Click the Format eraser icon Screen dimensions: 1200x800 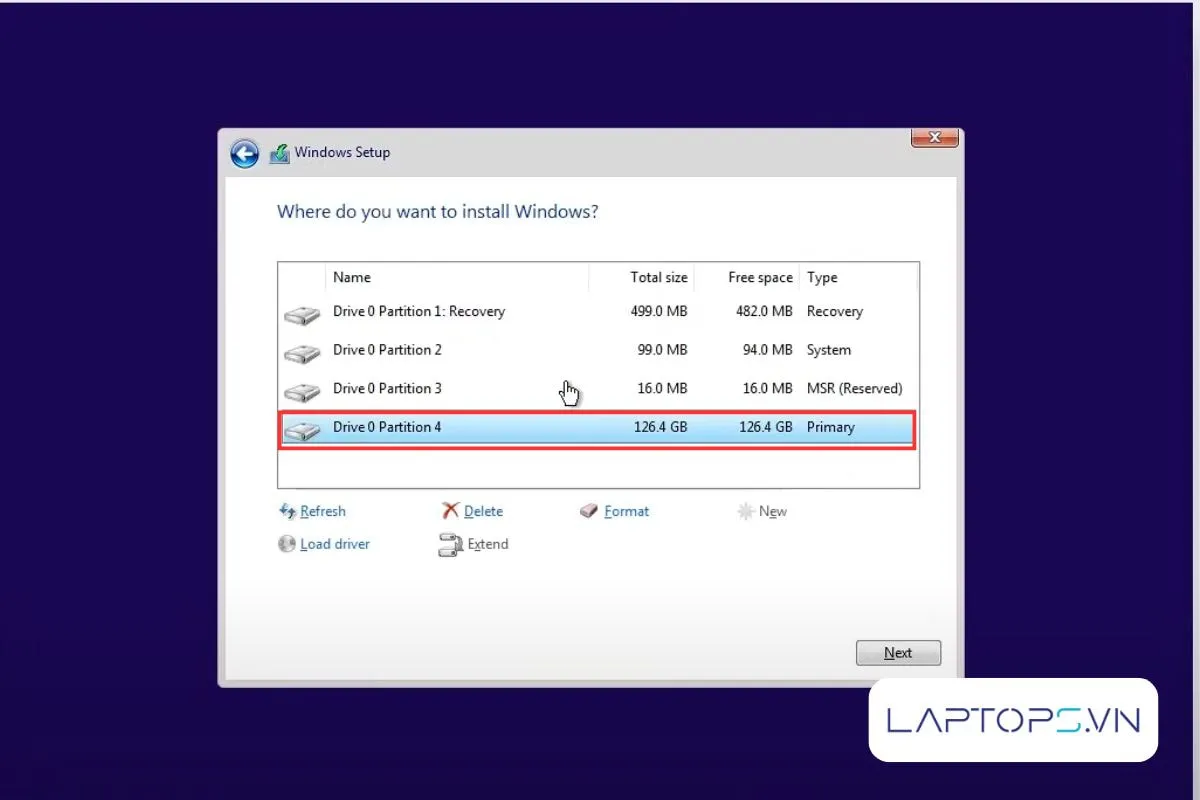click(x=589, y=511)
